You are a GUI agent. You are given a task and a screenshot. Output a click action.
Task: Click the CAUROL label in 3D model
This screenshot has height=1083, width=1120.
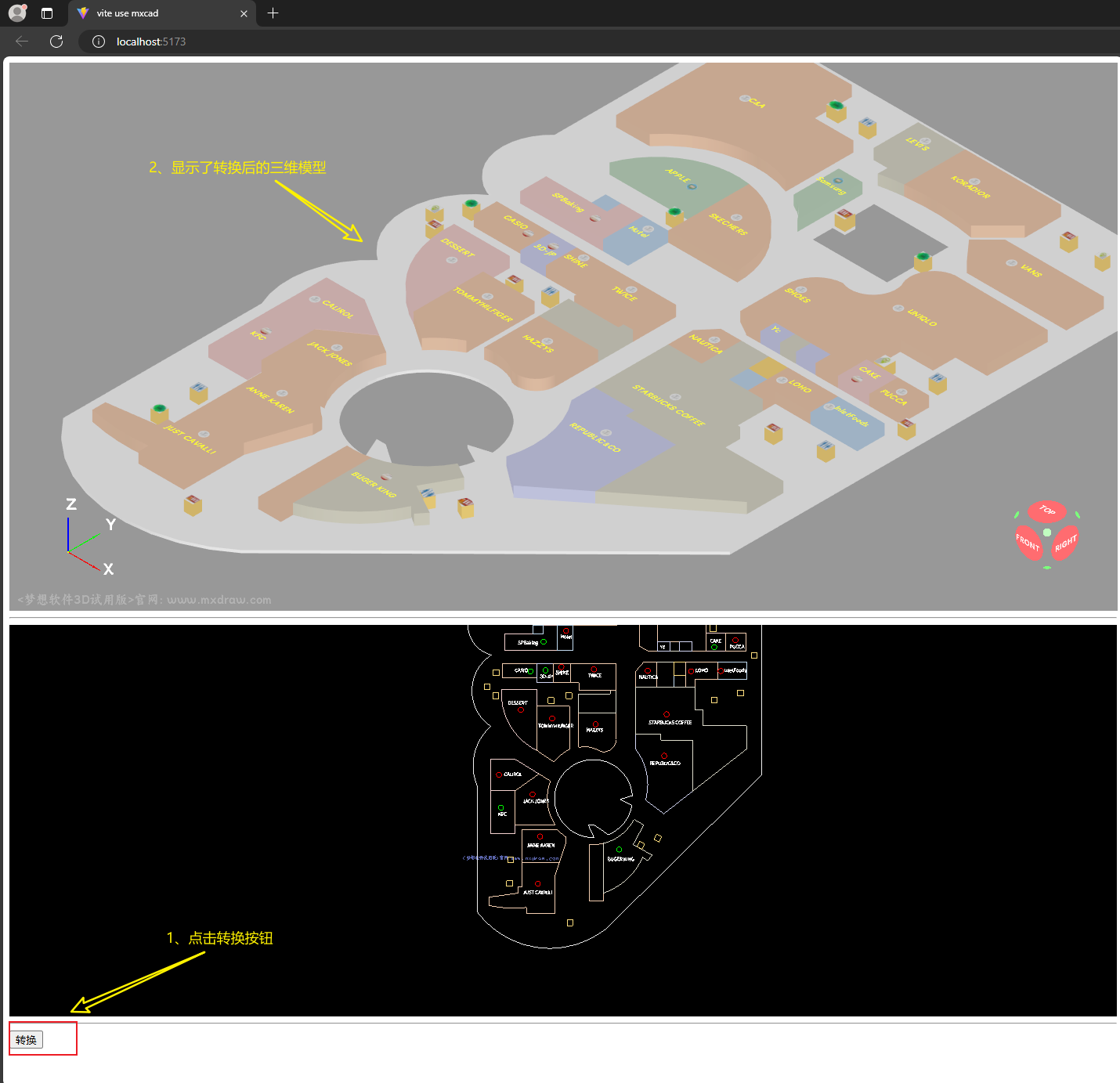pos(338,309)
